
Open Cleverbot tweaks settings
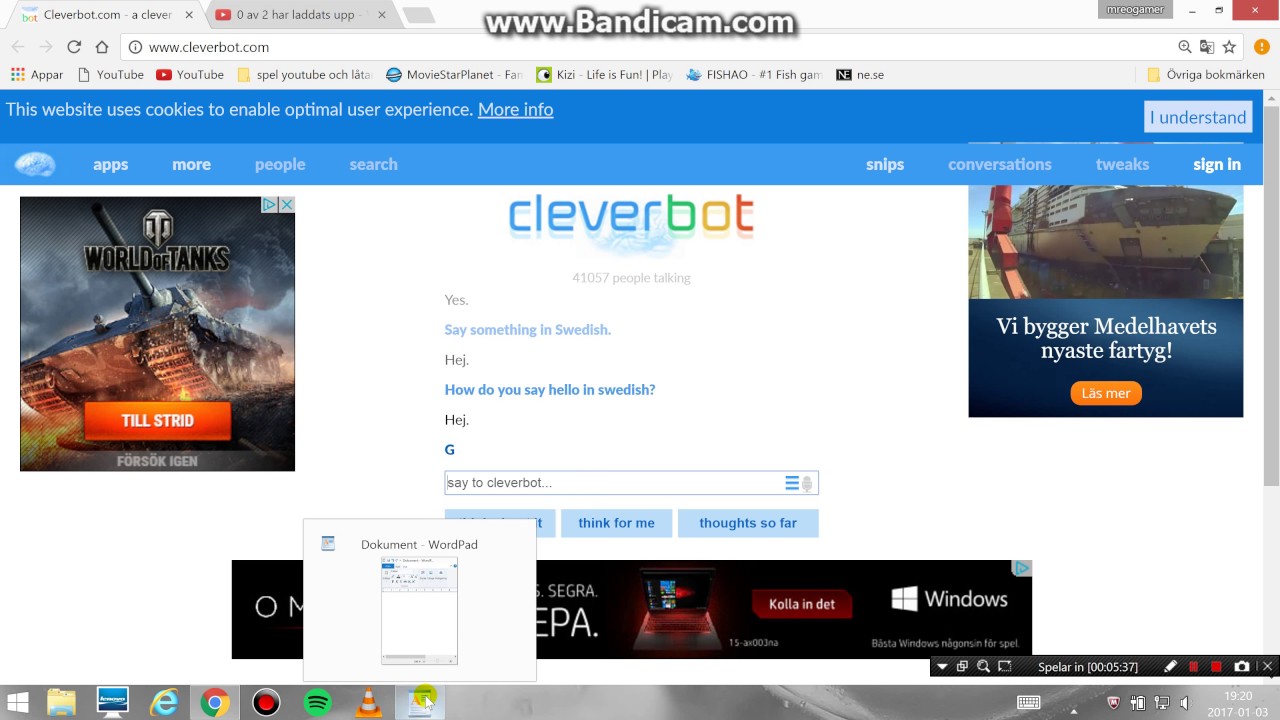[1122, 164]
